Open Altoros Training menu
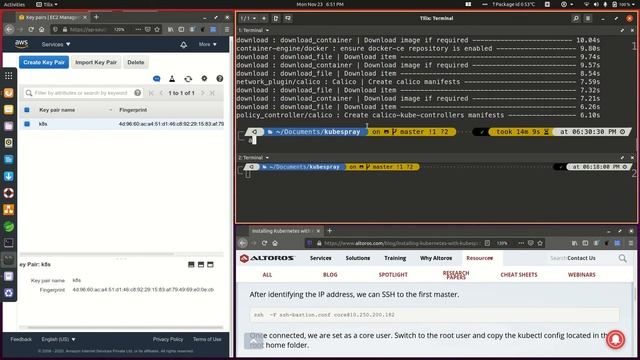 [x=395, y=258]
